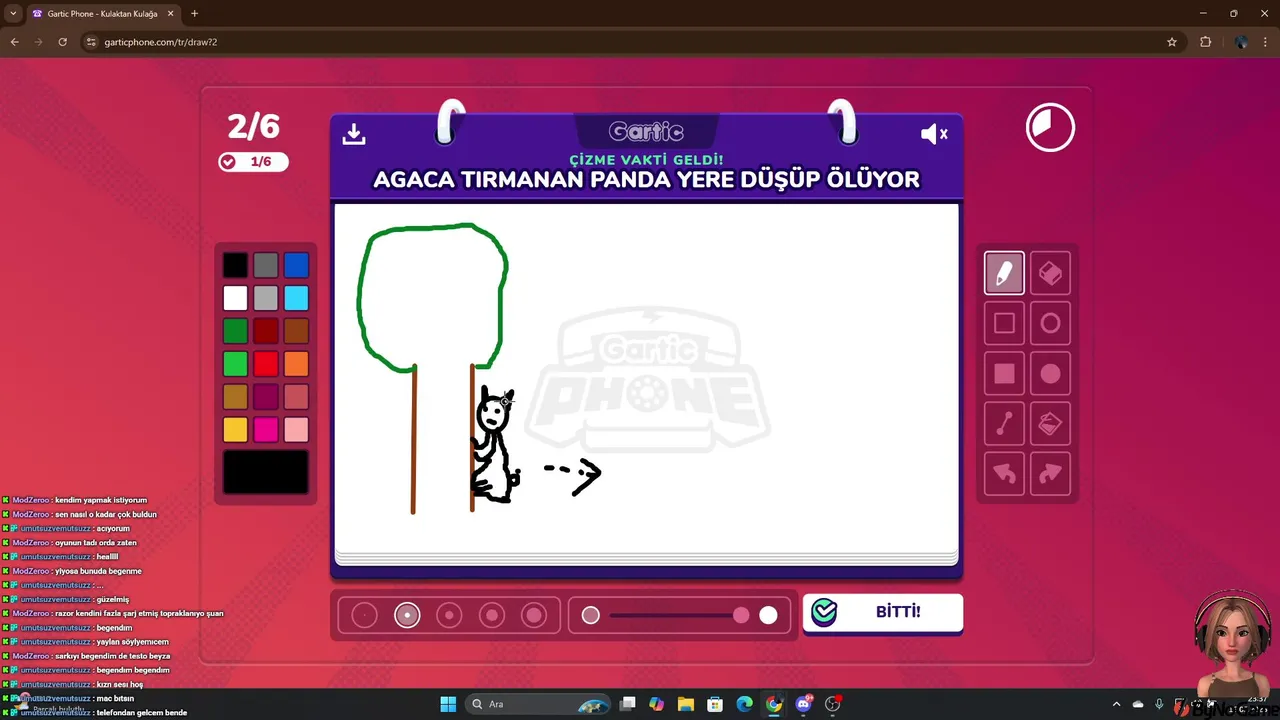Select the paint bucket fill tool
Viewport: 1280px width, 720px height.
pyautogui.click(x=1050, y=424)
